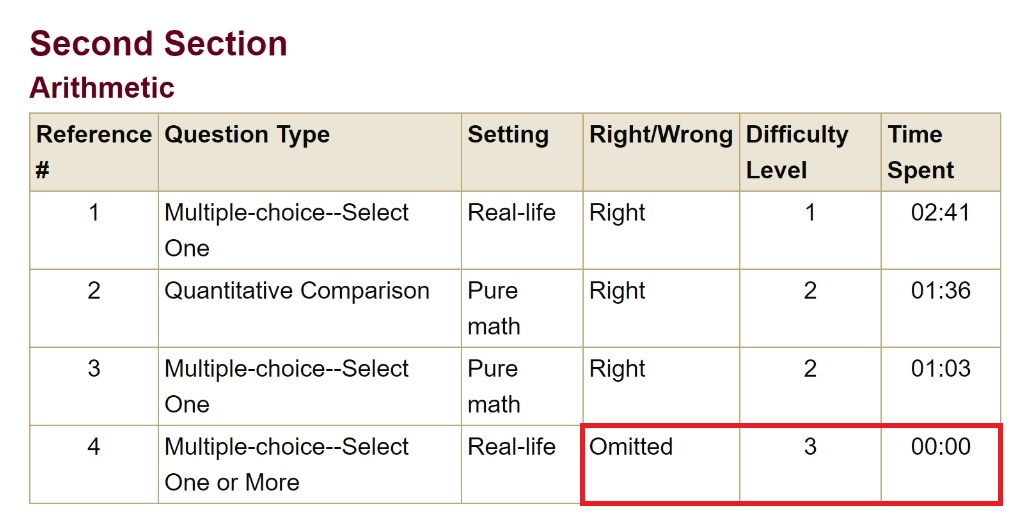The image size is (1019, 528).
Task: Click the "Setting" column header
Action: 508,135
